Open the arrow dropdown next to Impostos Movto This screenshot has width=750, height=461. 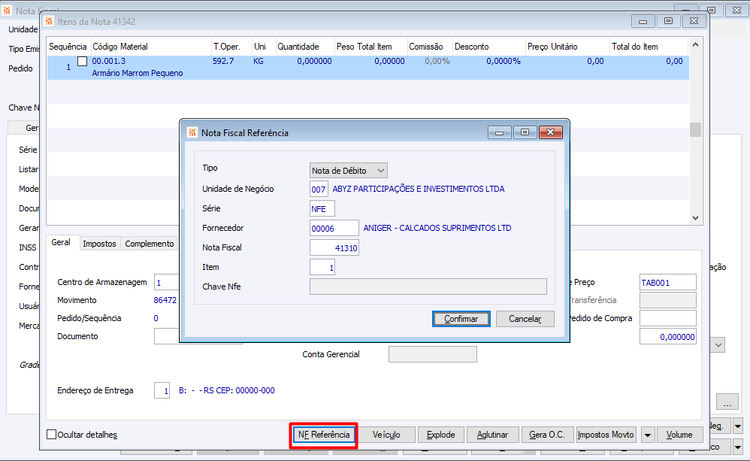(648, 435)
